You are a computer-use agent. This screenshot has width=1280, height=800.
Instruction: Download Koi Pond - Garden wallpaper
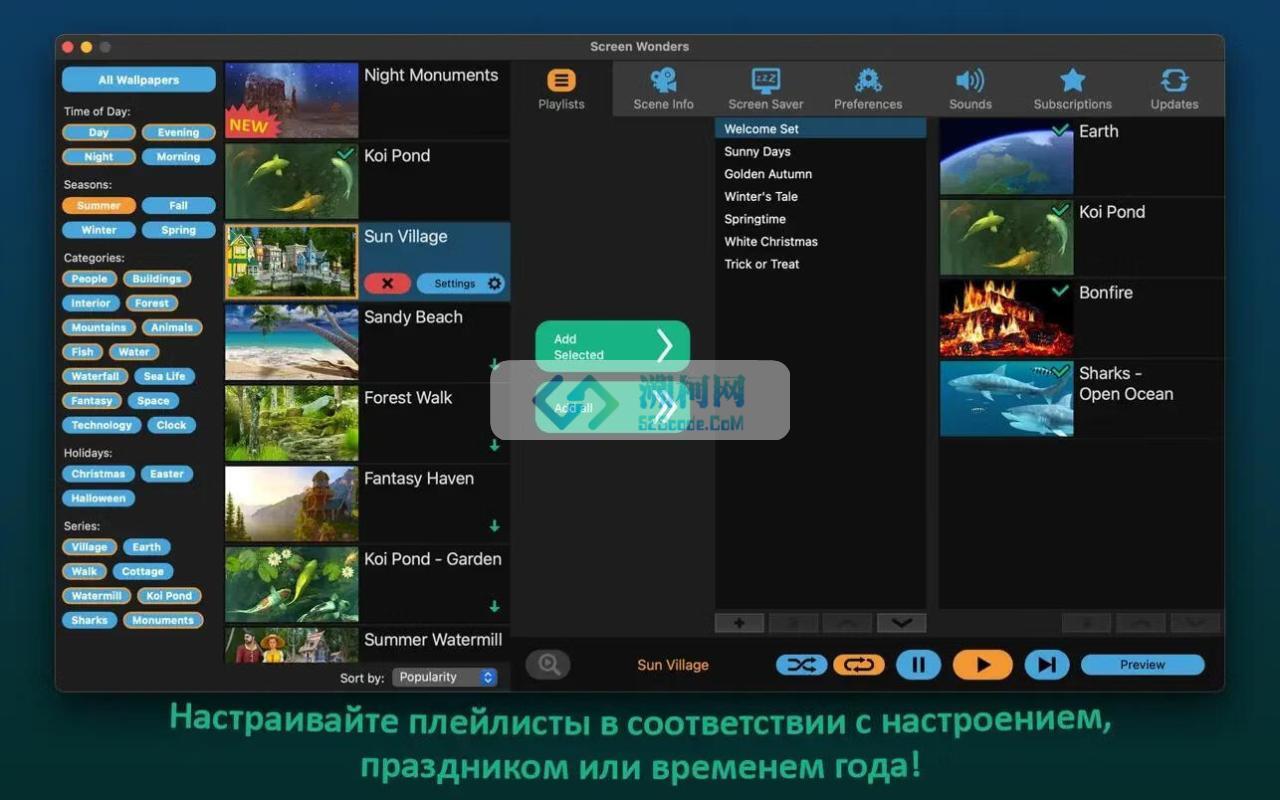tap(494, 606)
